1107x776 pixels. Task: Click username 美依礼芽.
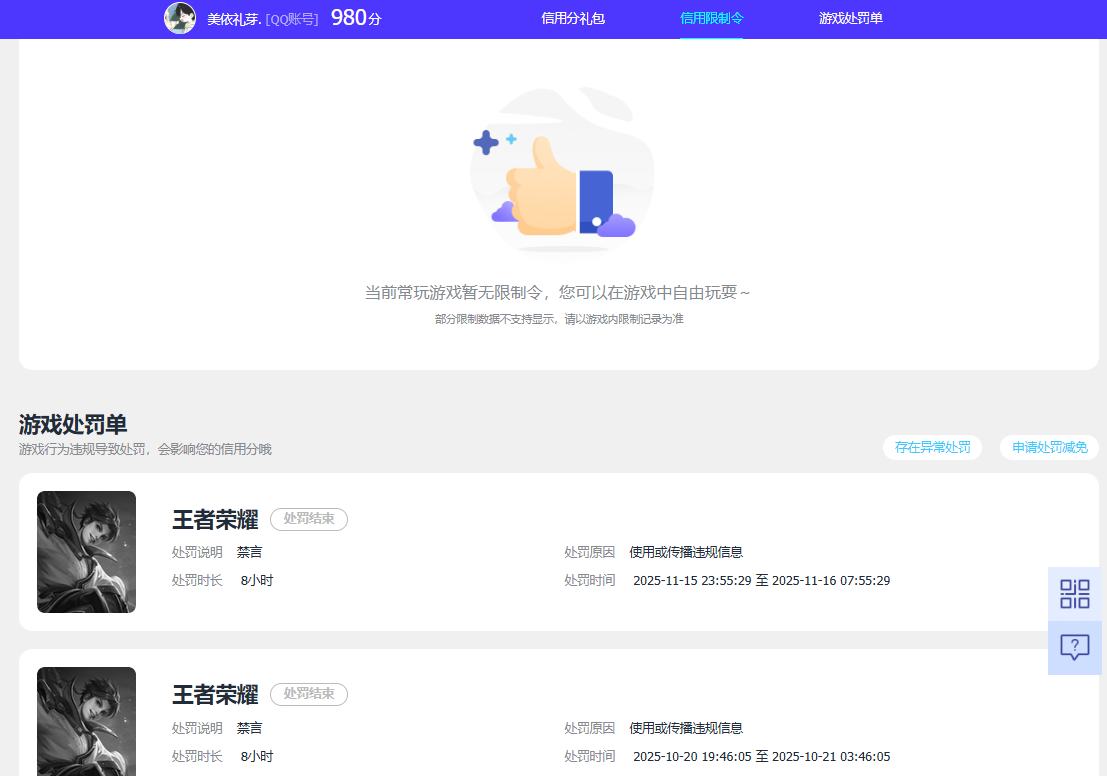point(234,20)
